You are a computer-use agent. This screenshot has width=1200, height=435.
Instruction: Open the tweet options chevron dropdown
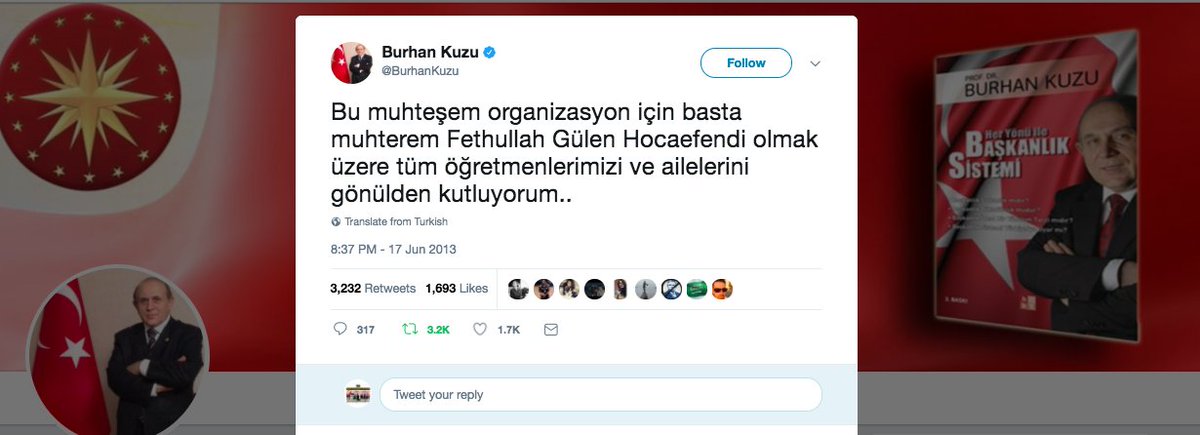(815, 63)
